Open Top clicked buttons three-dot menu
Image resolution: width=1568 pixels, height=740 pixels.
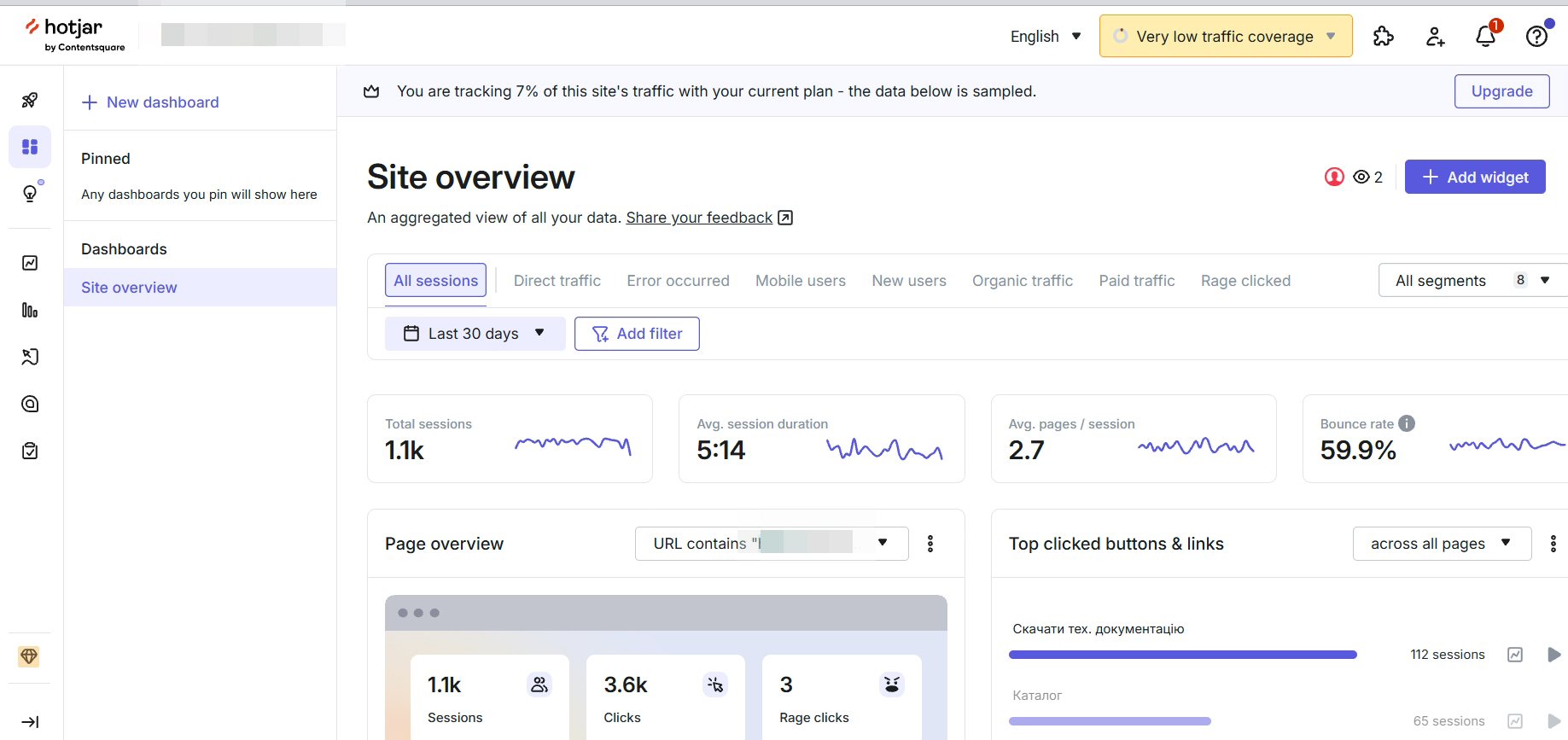1553,544
